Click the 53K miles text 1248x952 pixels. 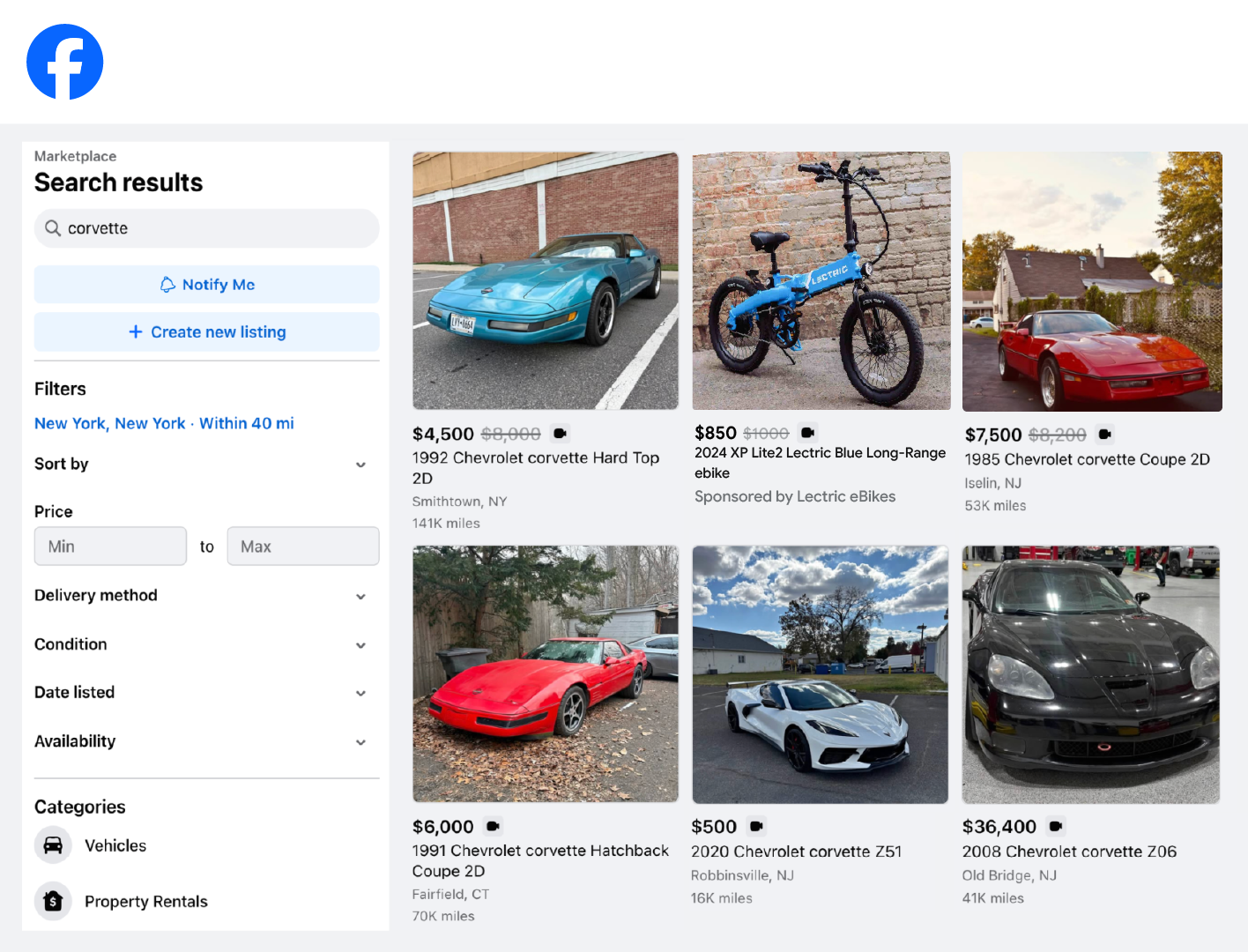[x=996, y=506]
